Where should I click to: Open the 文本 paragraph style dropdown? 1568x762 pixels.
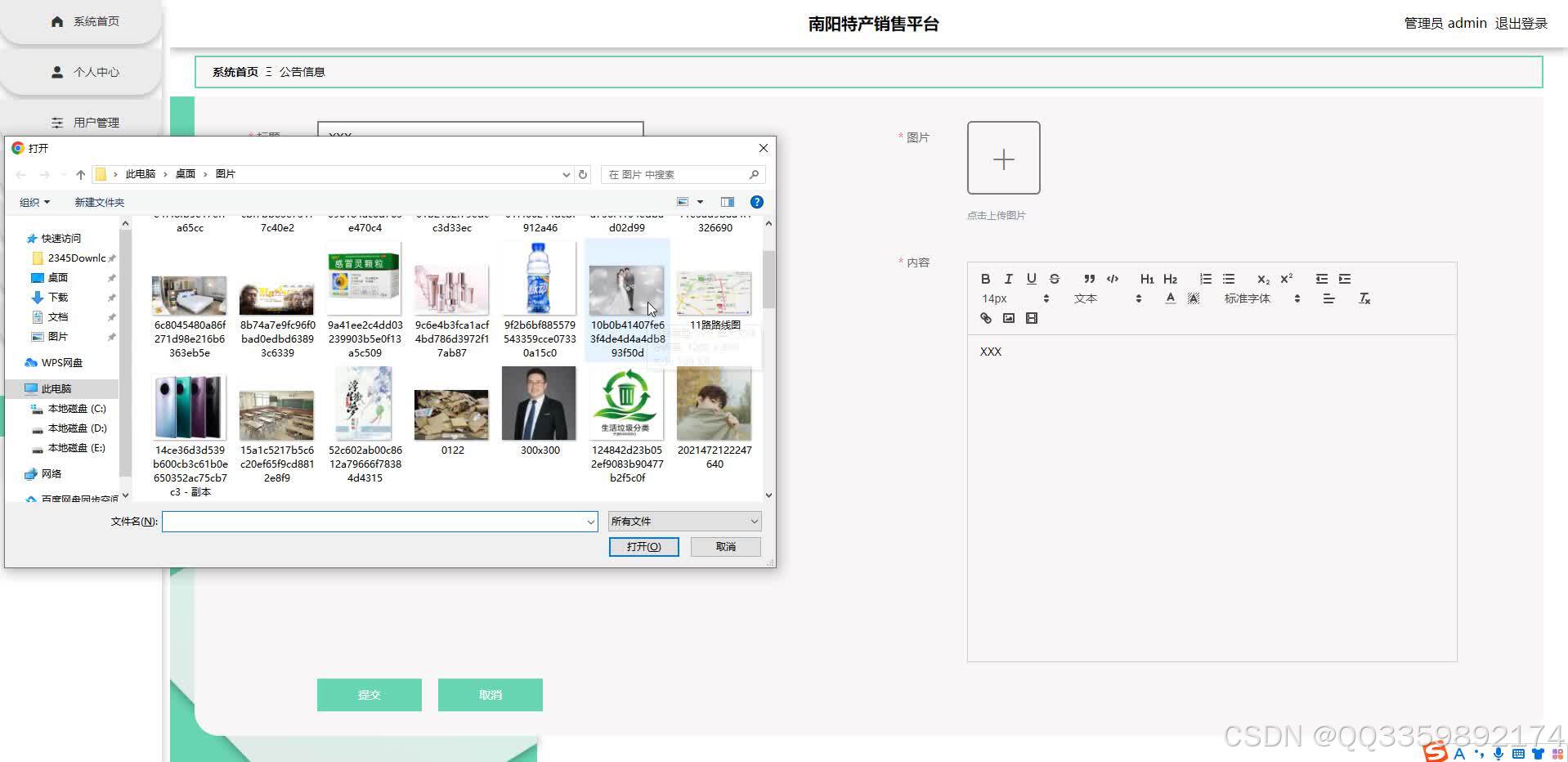(1107, 298)
